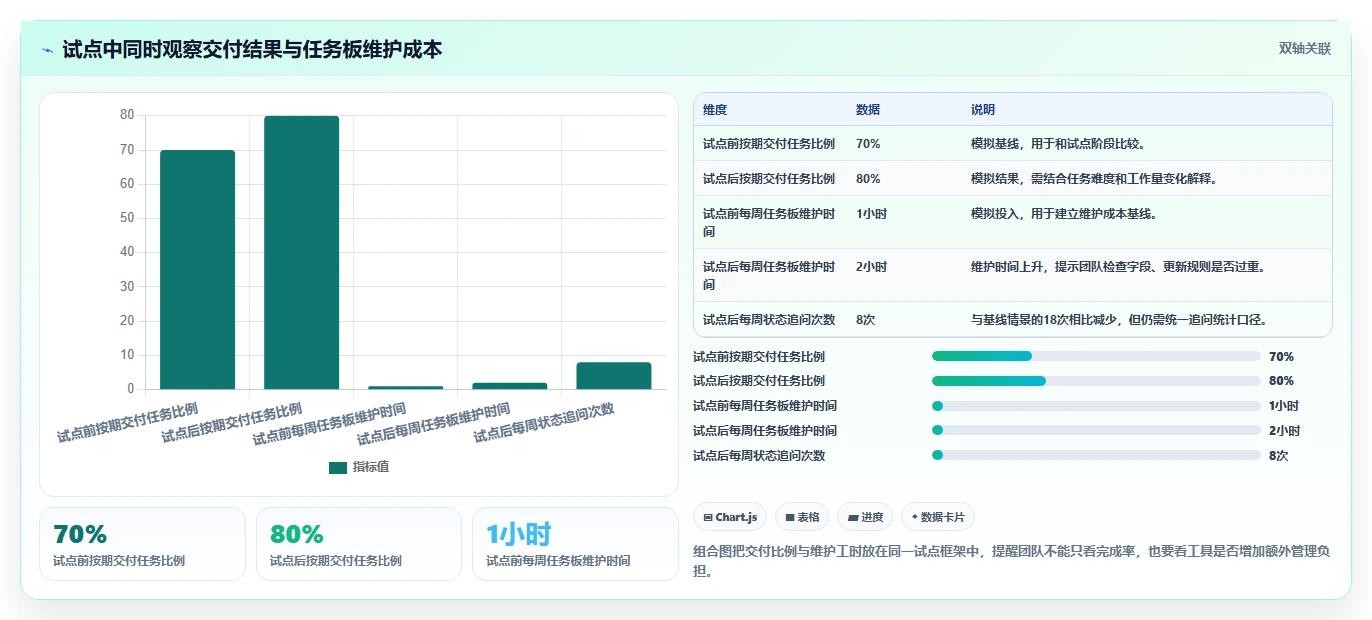Image resolution: width=1372 pixels, height=620 pixels.
Task: Click the 试点后每周任务板维护时间 bar in chart
Action: coord(510,386)
